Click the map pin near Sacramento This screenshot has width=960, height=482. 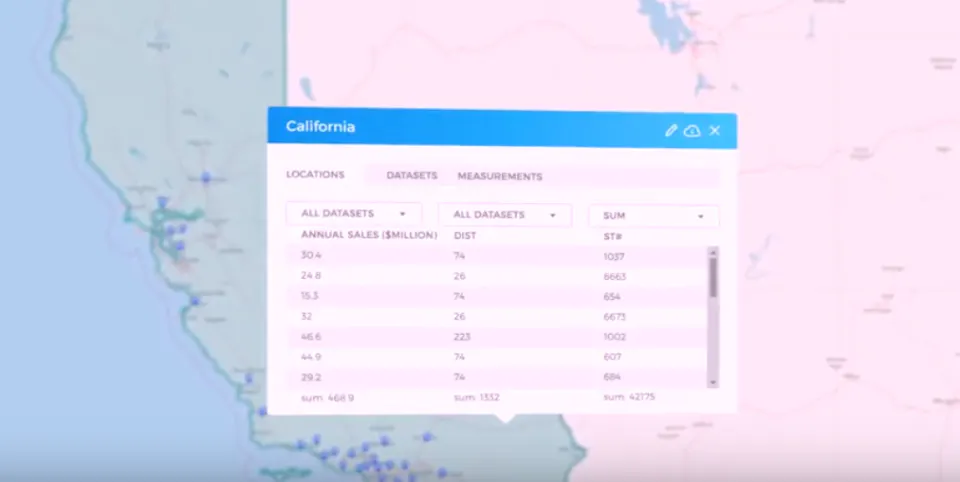[x=206, y=178]
